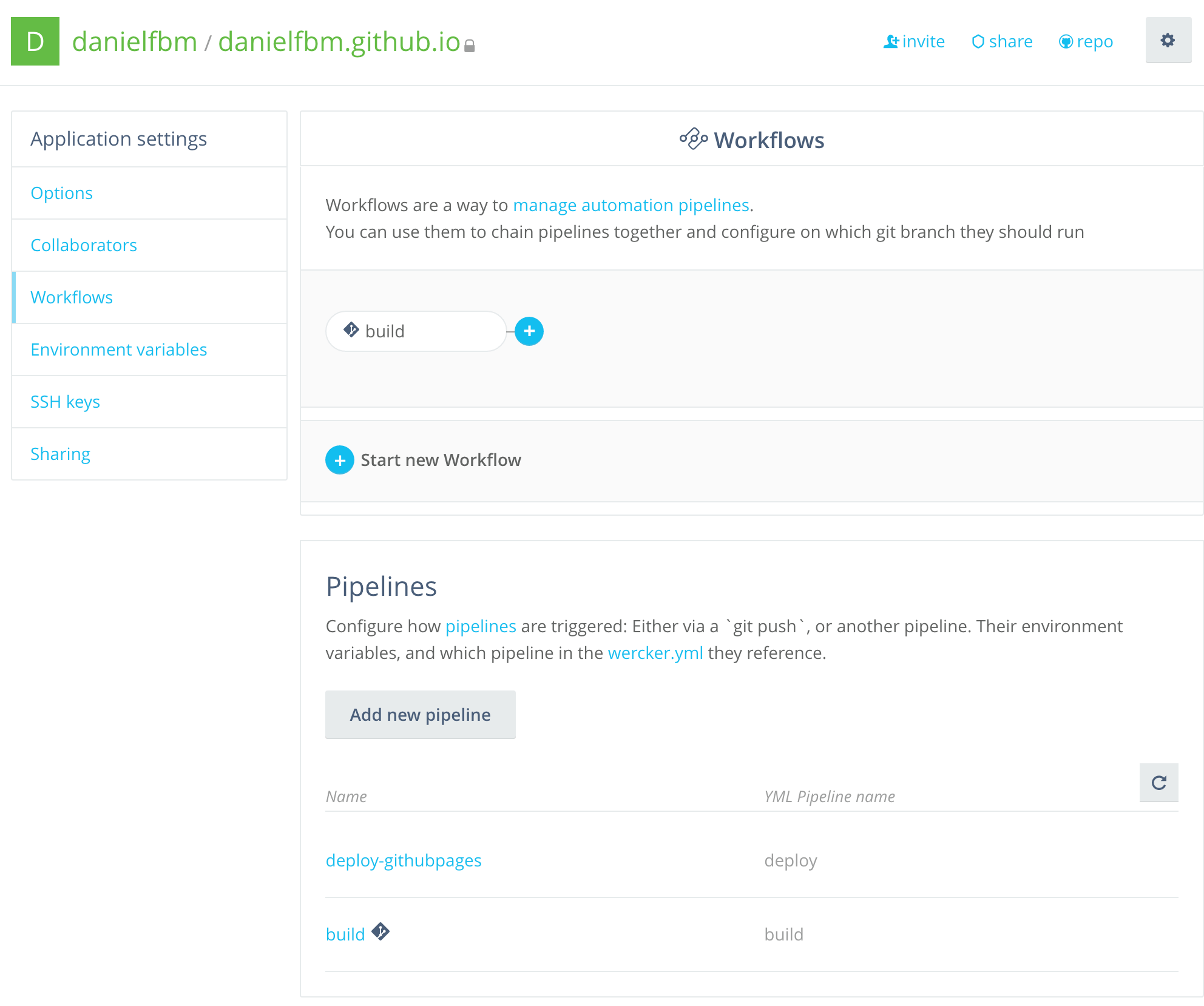Click the Workflows header icon
This screenshot has width=1204, height=1006.
tap(694, 139)
